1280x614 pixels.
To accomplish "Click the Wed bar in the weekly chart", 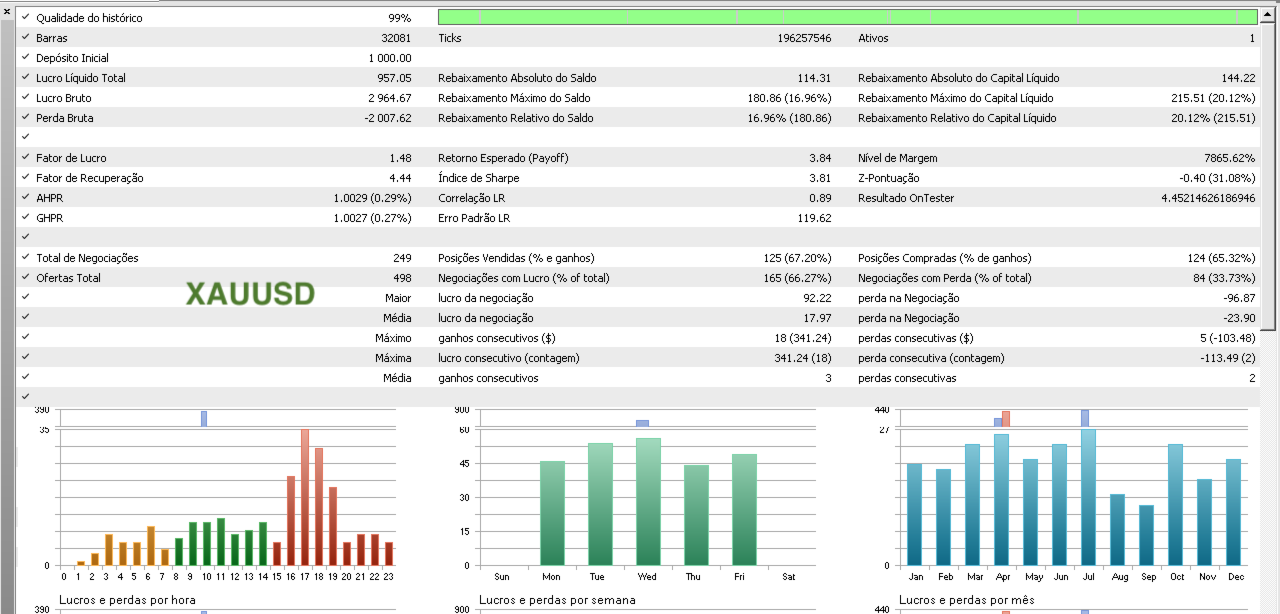I will tap(648, 501).
